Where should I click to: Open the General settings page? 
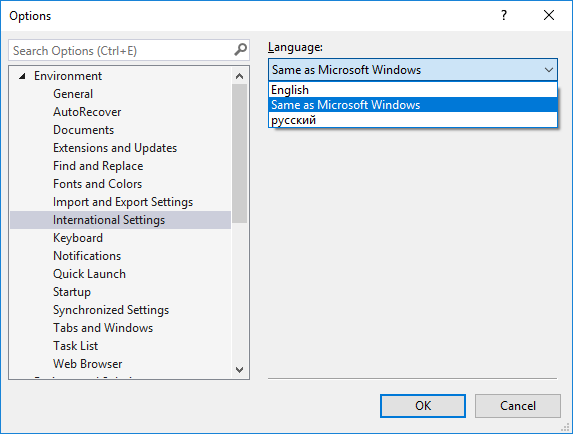click(x=73, y=94)
